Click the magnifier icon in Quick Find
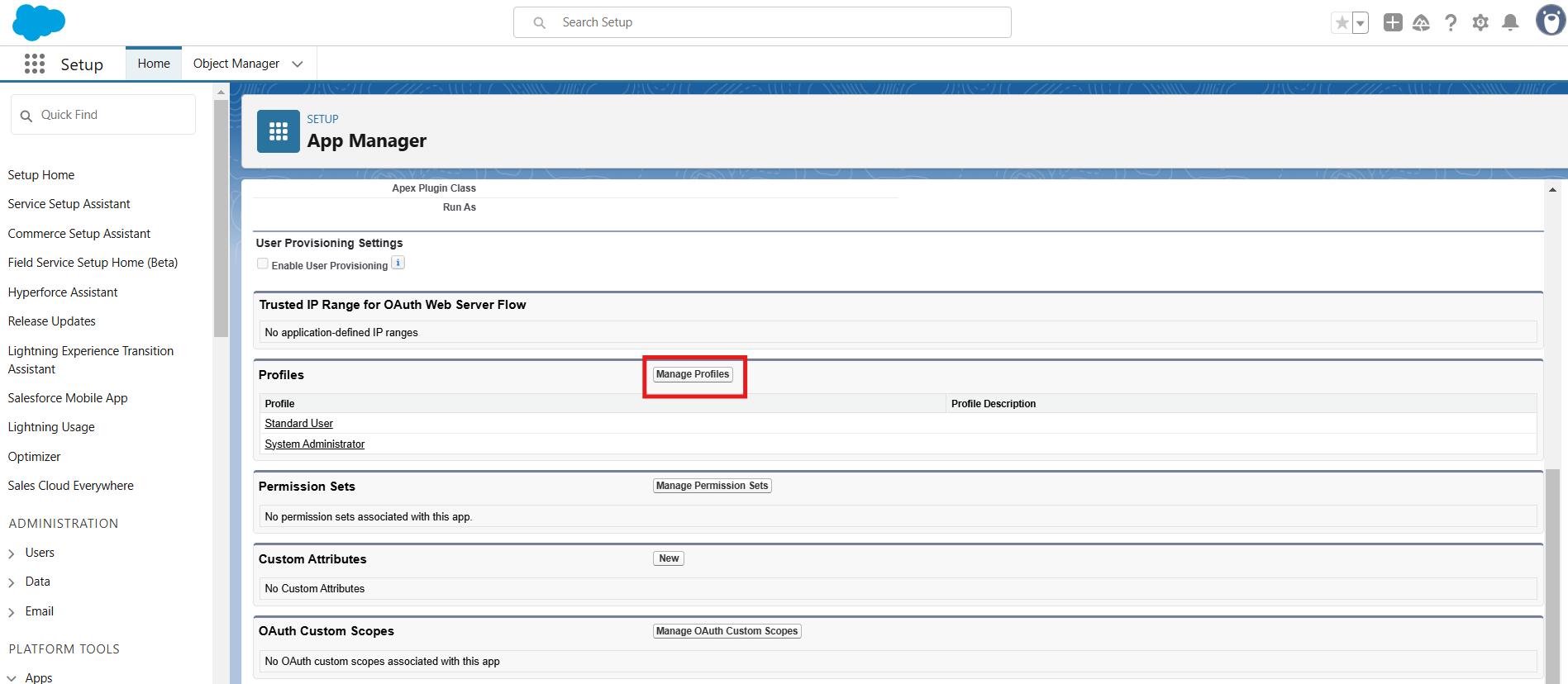The image size is (1568, 684). tap(26, 116)
